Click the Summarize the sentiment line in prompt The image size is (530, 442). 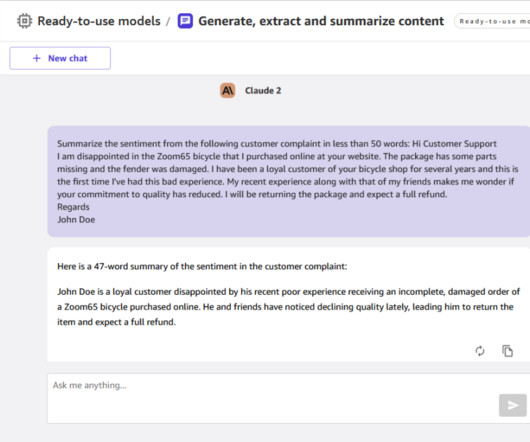click(x=277, y=144)
